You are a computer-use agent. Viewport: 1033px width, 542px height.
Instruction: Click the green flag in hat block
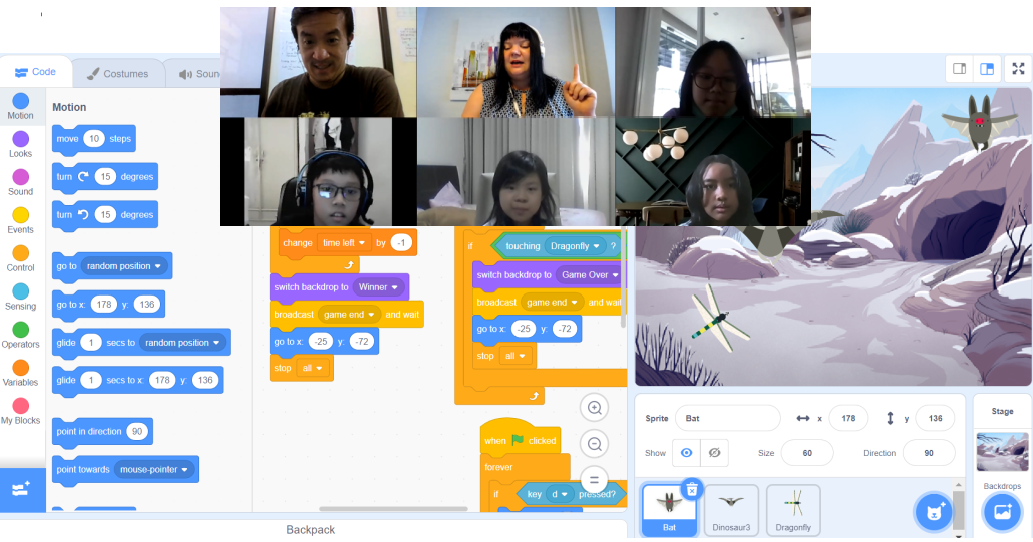click(518, 440)
